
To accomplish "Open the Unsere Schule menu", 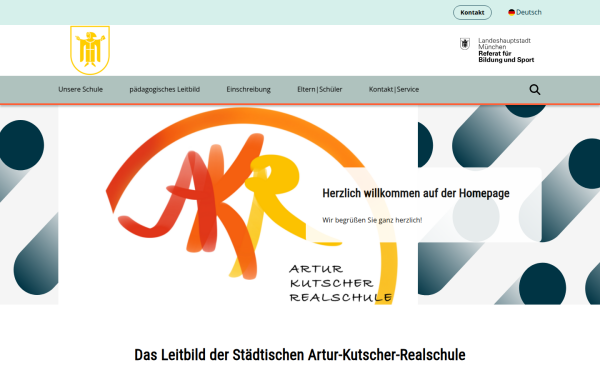I will (80, 89).
